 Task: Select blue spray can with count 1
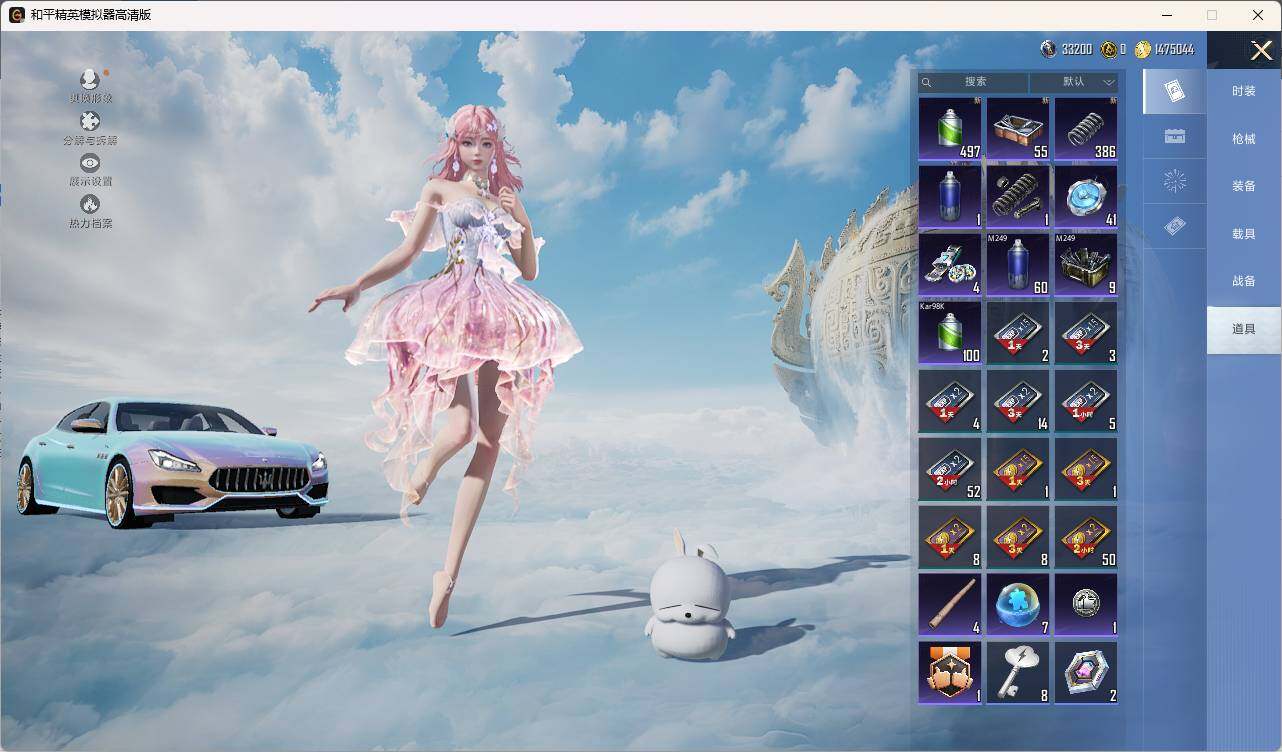point(950,196)
